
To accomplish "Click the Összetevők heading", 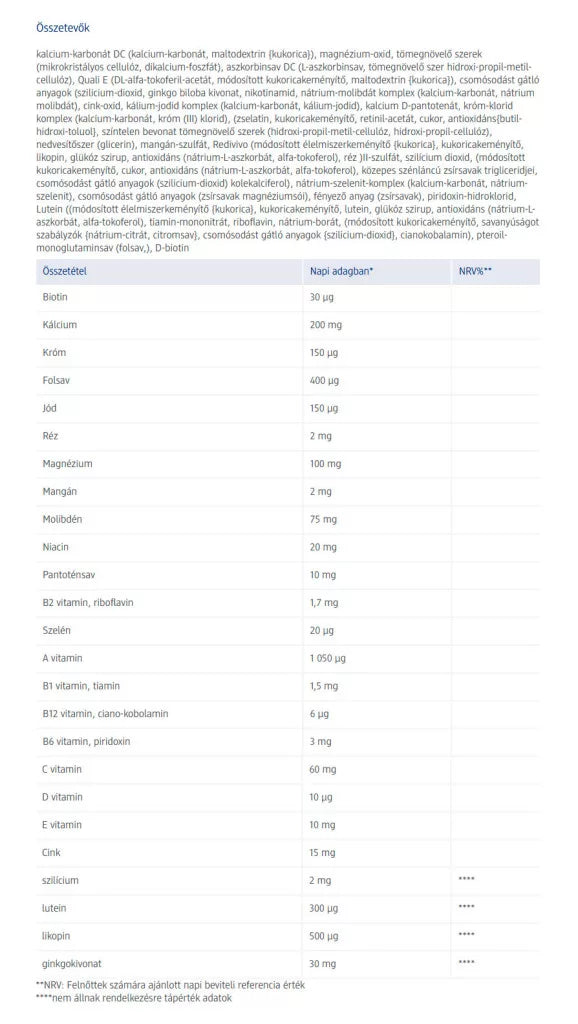I will point(63,28).
